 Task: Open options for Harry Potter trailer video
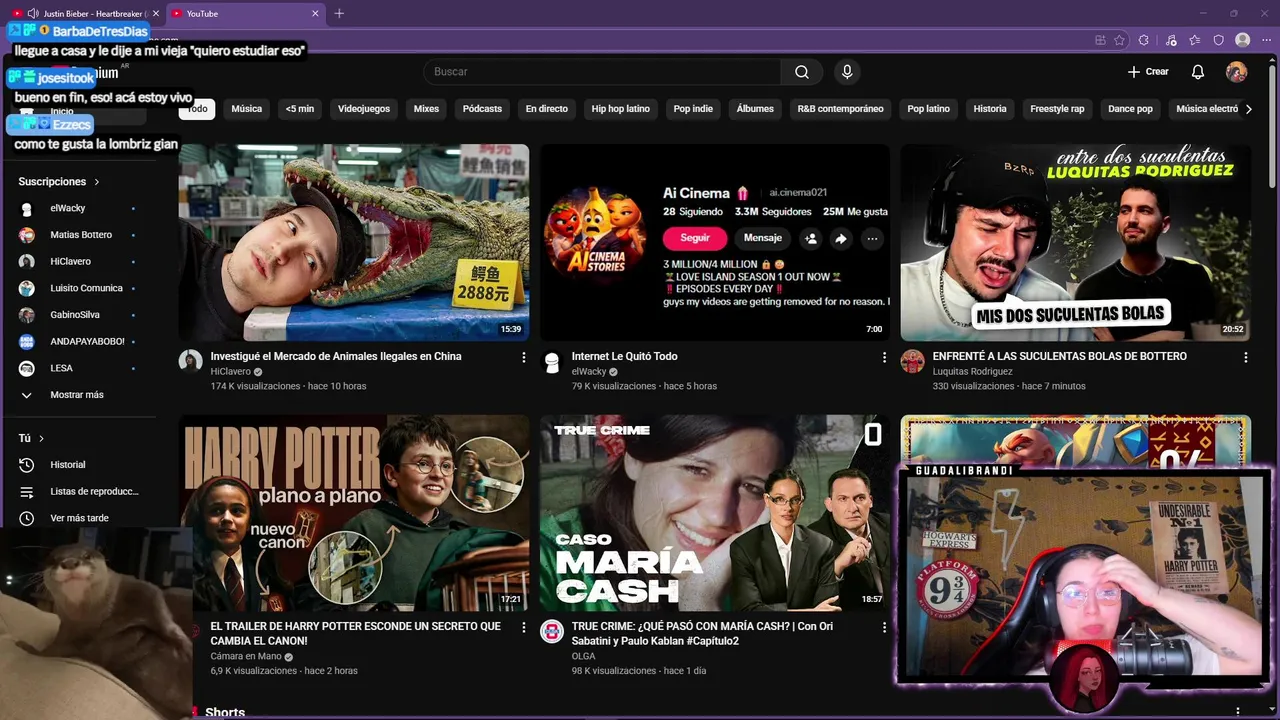(x=523, y=627)
